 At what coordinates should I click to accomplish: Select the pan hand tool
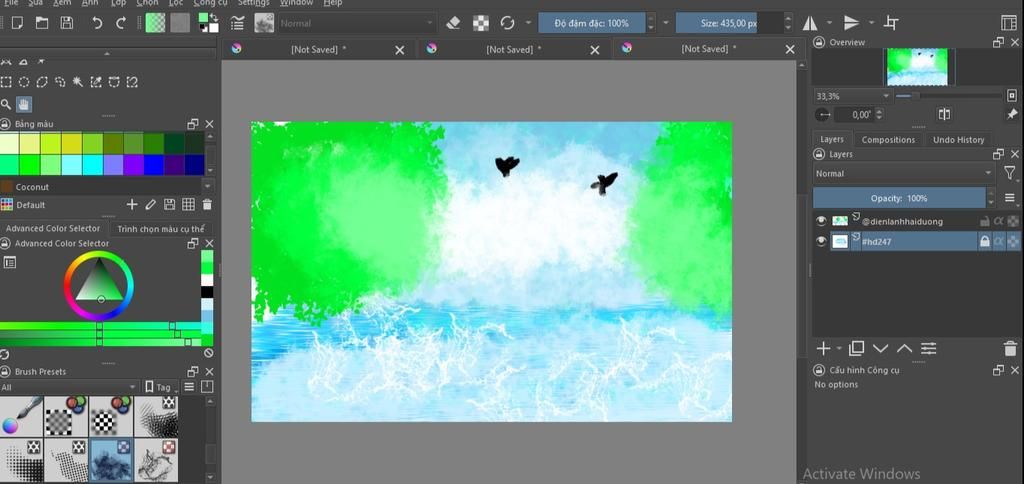click(x=24, y=105)
